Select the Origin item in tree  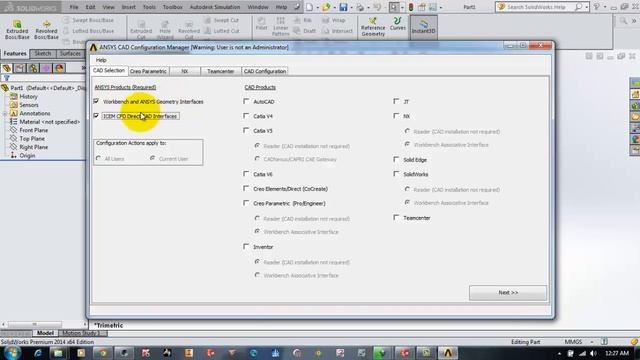pos(27,156)
